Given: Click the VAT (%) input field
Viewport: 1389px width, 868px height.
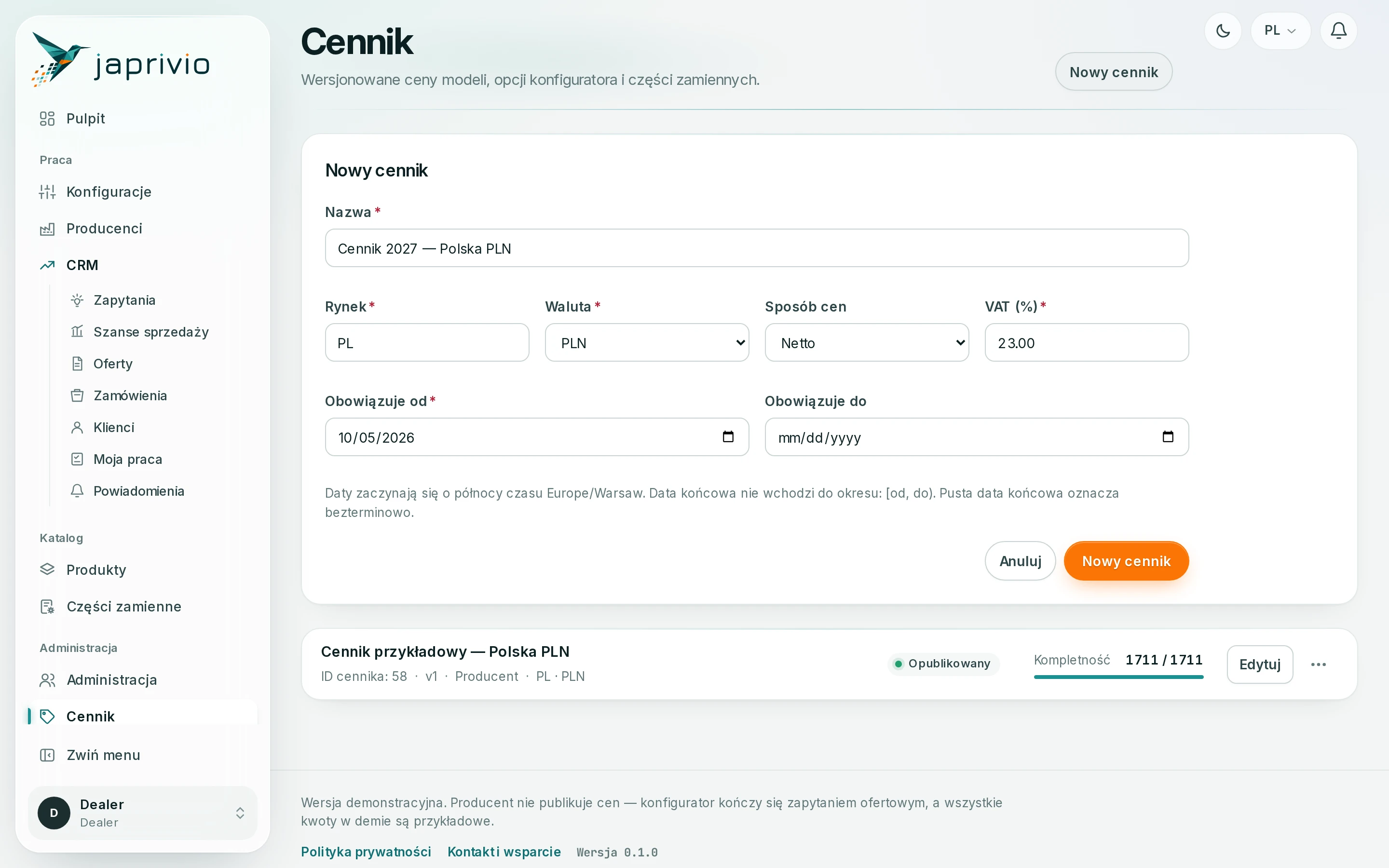Looking at the screenshot, I should pyautogui.click(x=1087, y=343).
